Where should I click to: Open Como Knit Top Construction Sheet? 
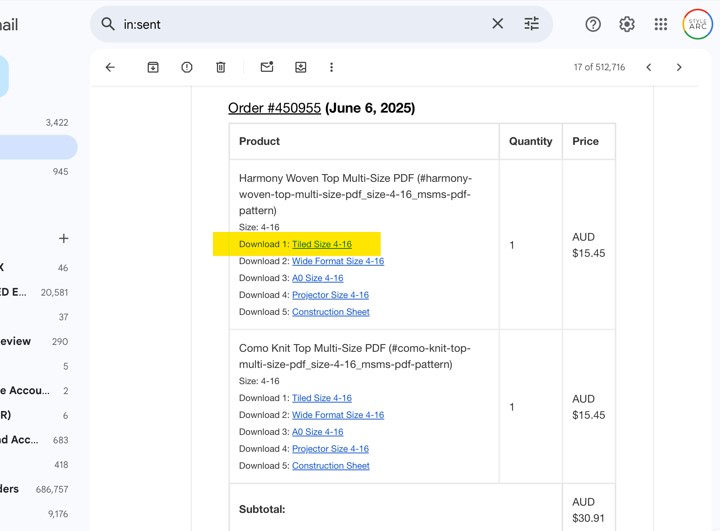coord(331,466)
